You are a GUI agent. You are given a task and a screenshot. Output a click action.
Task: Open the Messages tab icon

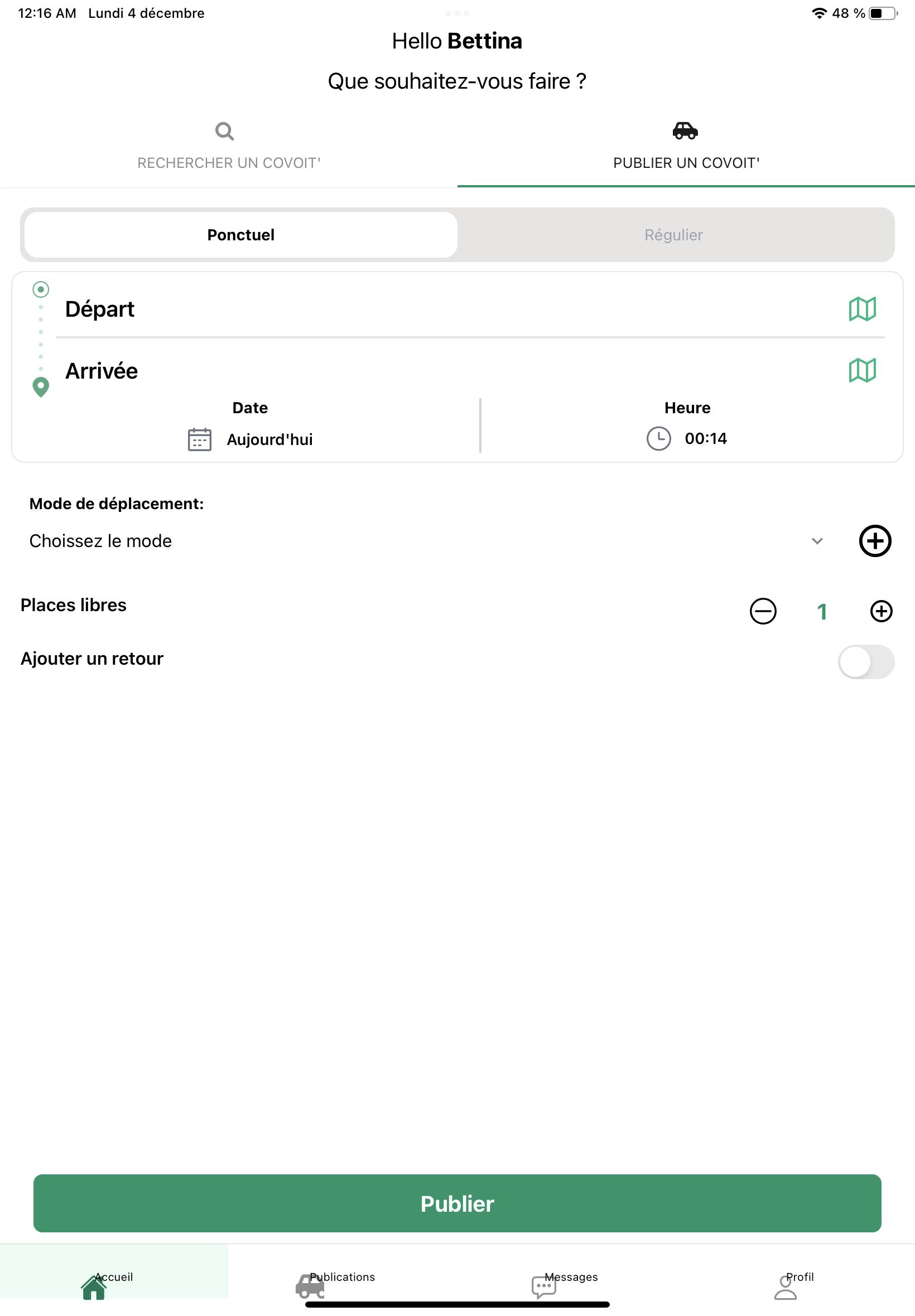pos(543,1288)
